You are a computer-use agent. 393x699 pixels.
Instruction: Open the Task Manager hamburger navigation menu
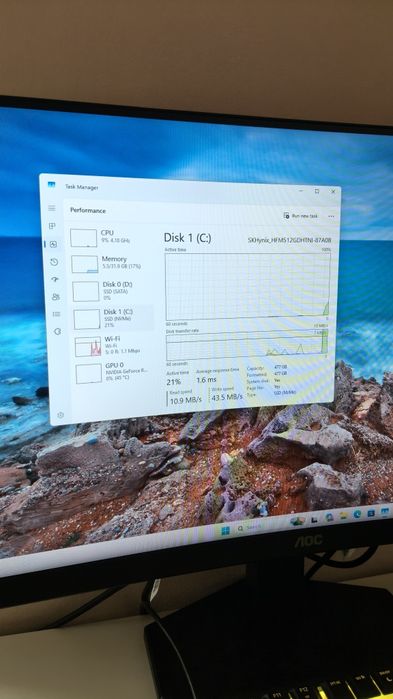52,208
